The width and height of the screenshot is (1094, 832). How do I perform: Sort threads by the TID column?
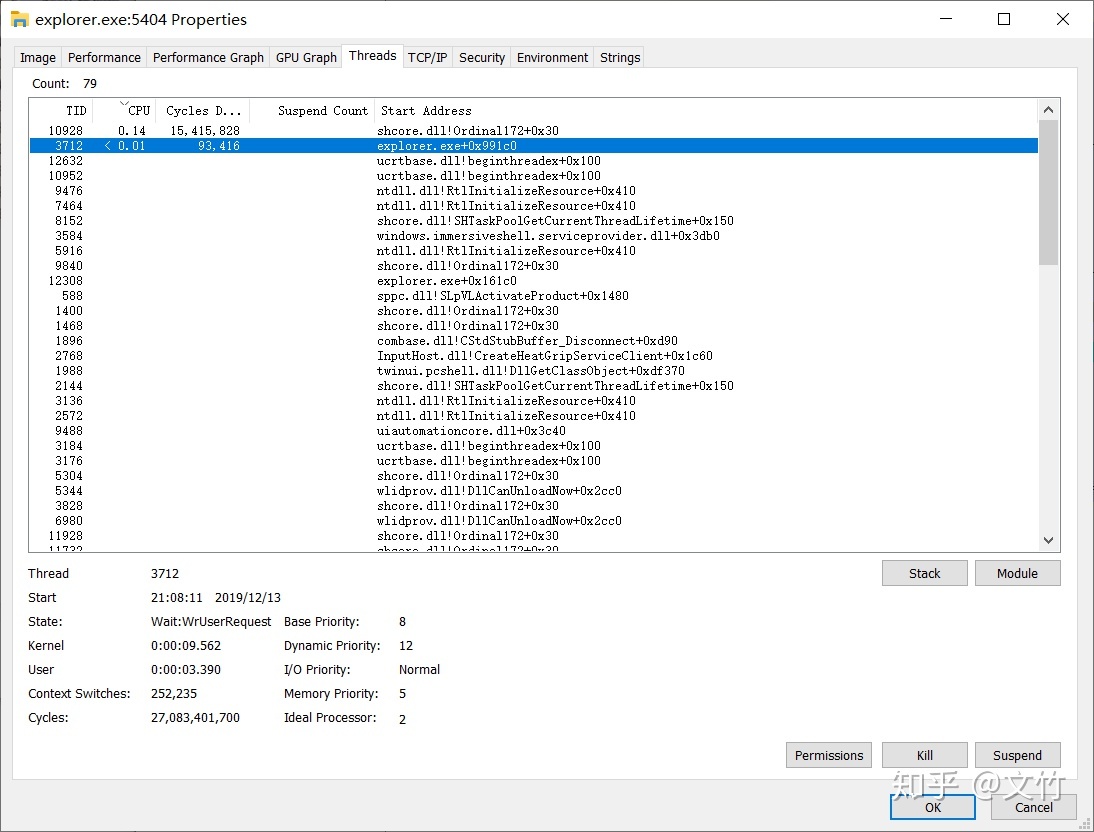tap(61, 110)
